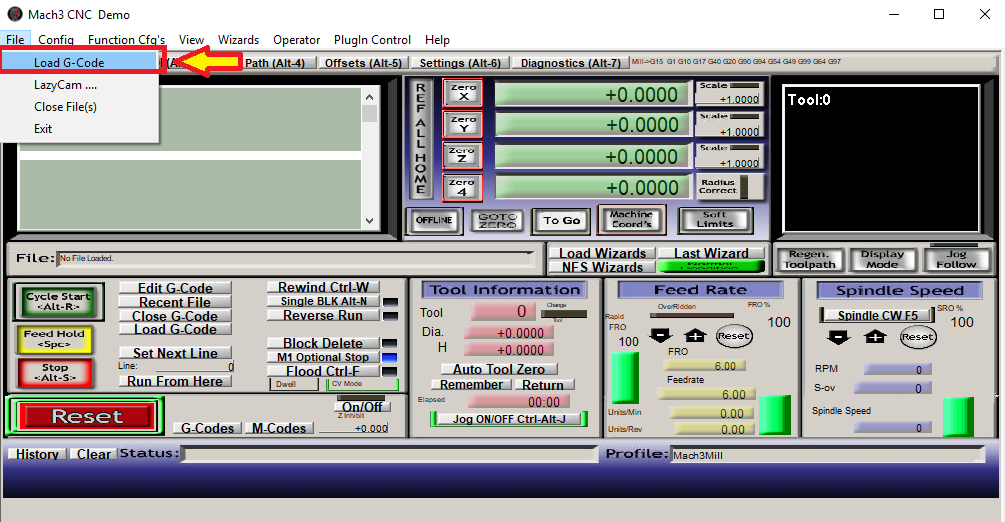Screen dimensions: 1005x522
Task: Click the Edit G-Code button
Action: [175, 288]
